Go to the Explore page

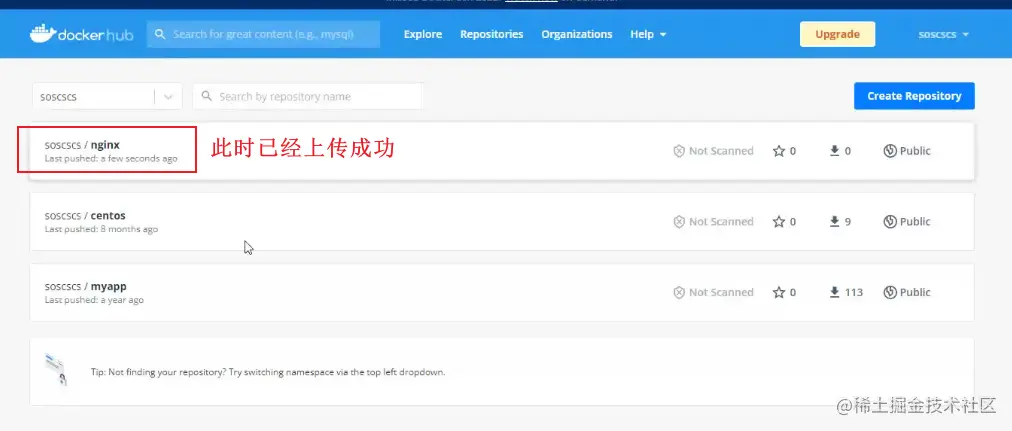423,34
